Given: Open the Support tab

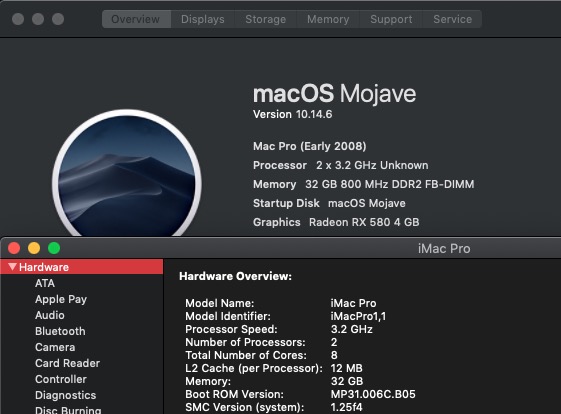Looking at the screenshot, I should coord(391,19).
